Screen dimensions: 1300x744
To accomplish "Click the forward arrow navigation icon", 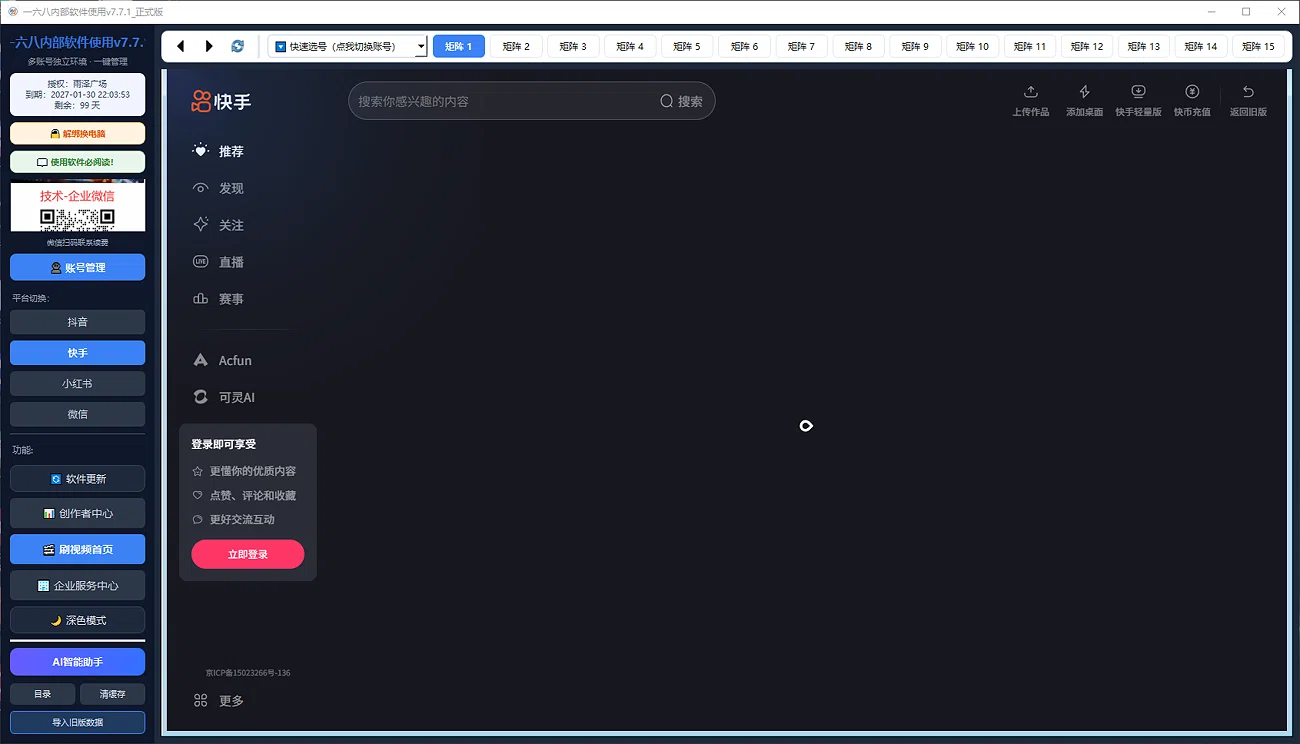I will click(209, 46).
